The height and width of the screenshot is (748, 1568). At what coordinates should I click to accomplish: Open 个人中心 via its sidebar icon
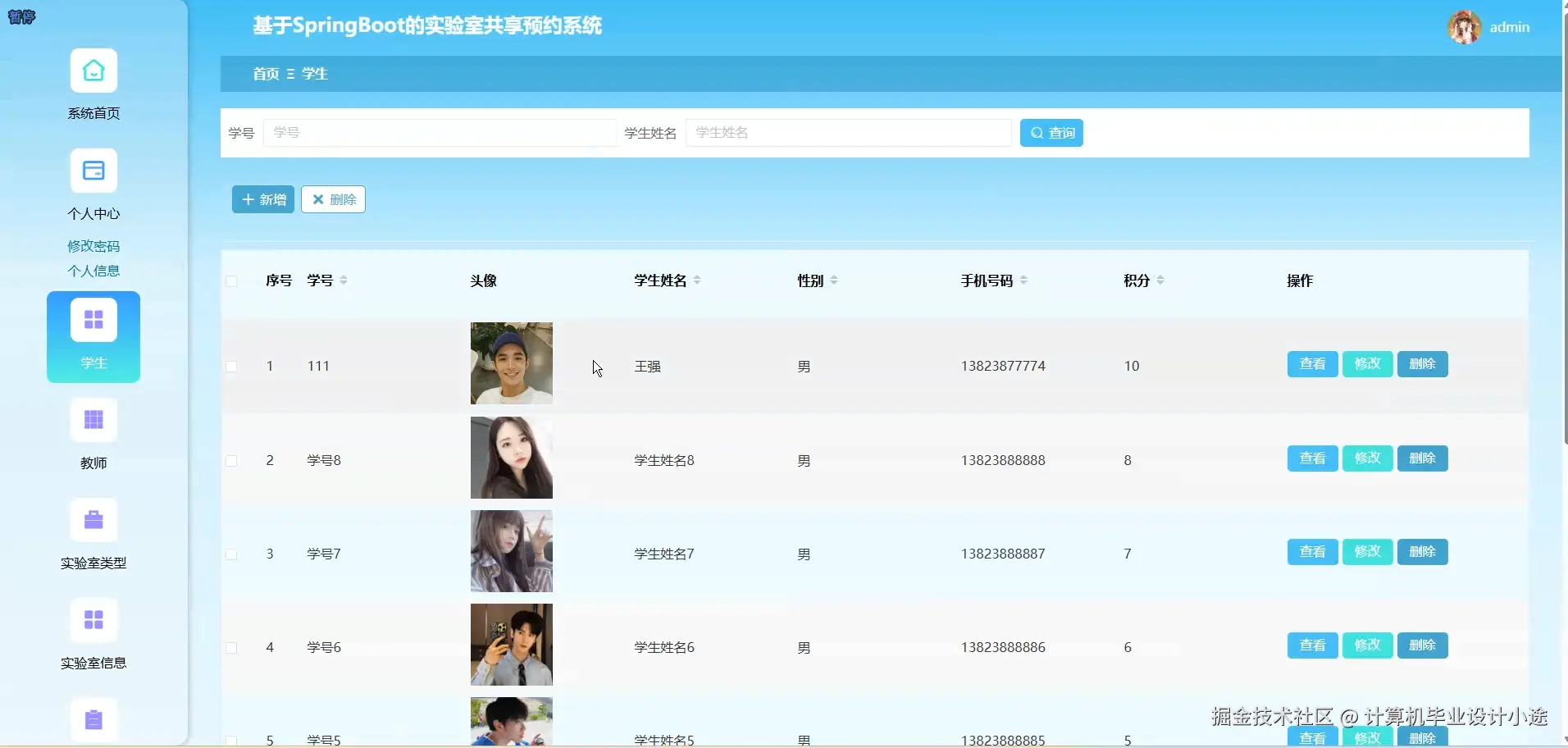click(93, 171)
